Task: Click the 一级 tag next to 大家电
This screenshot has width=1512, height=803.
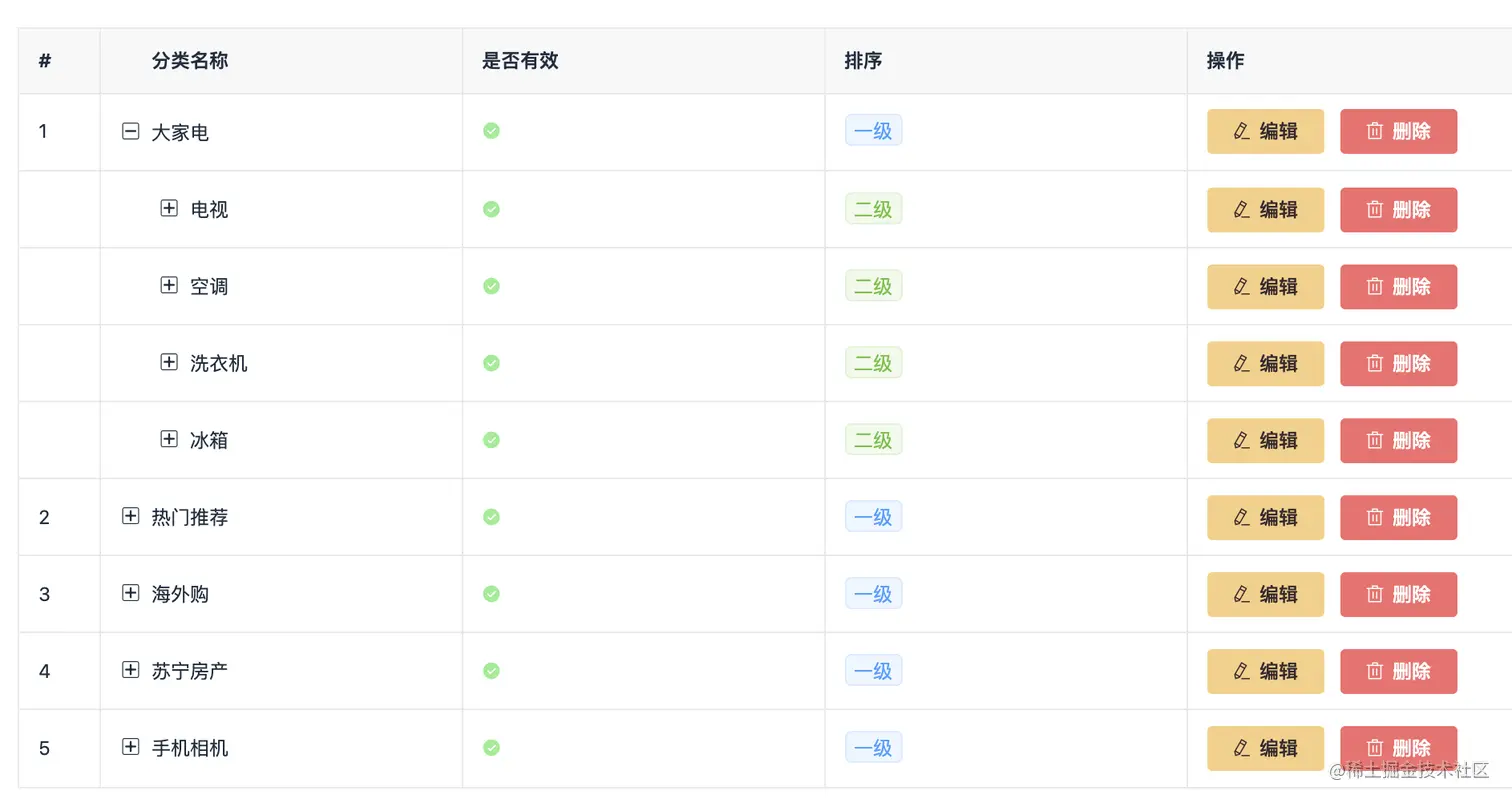Action: click(x=872, y=130)
